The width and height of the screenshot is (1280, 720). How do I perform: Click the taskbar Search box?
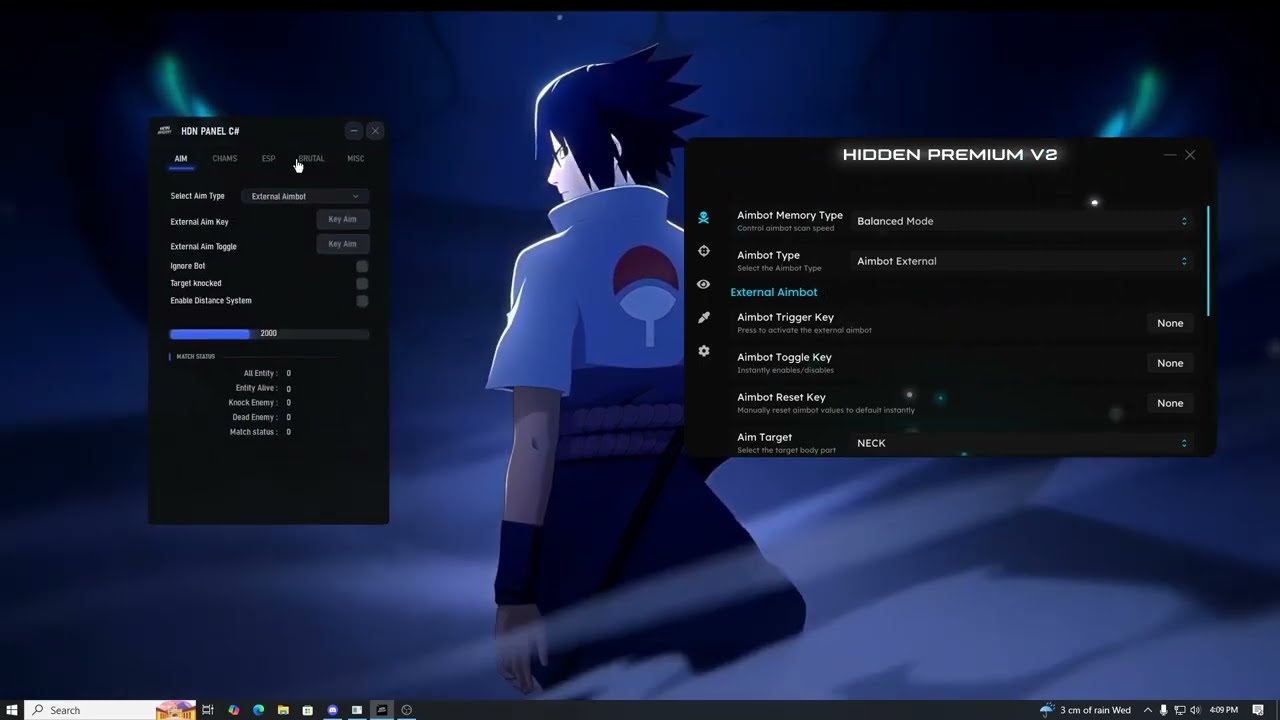[108, 710]
